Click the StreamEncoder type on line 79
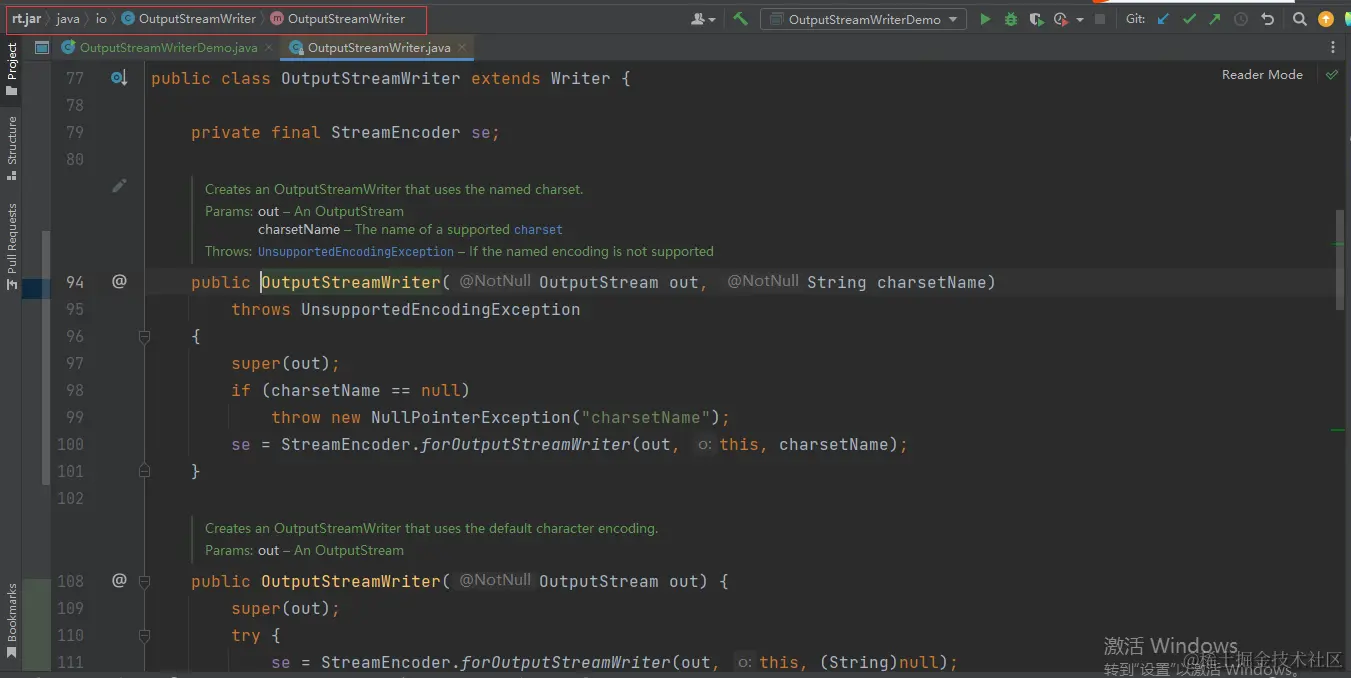The image size is (1351, 678). pos(396,133)
